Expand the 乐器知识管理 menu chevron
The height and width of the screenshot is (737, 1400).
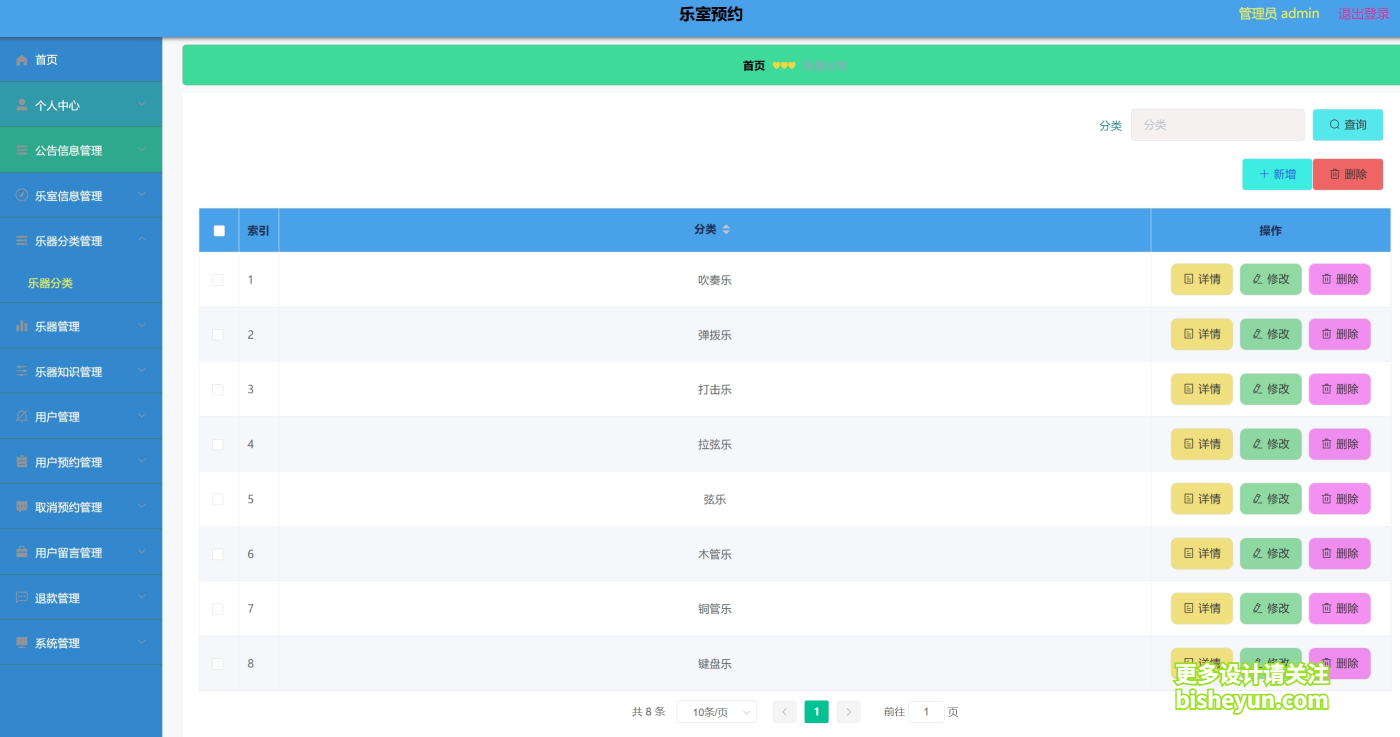pyautogui.click(x=142, y=371)
